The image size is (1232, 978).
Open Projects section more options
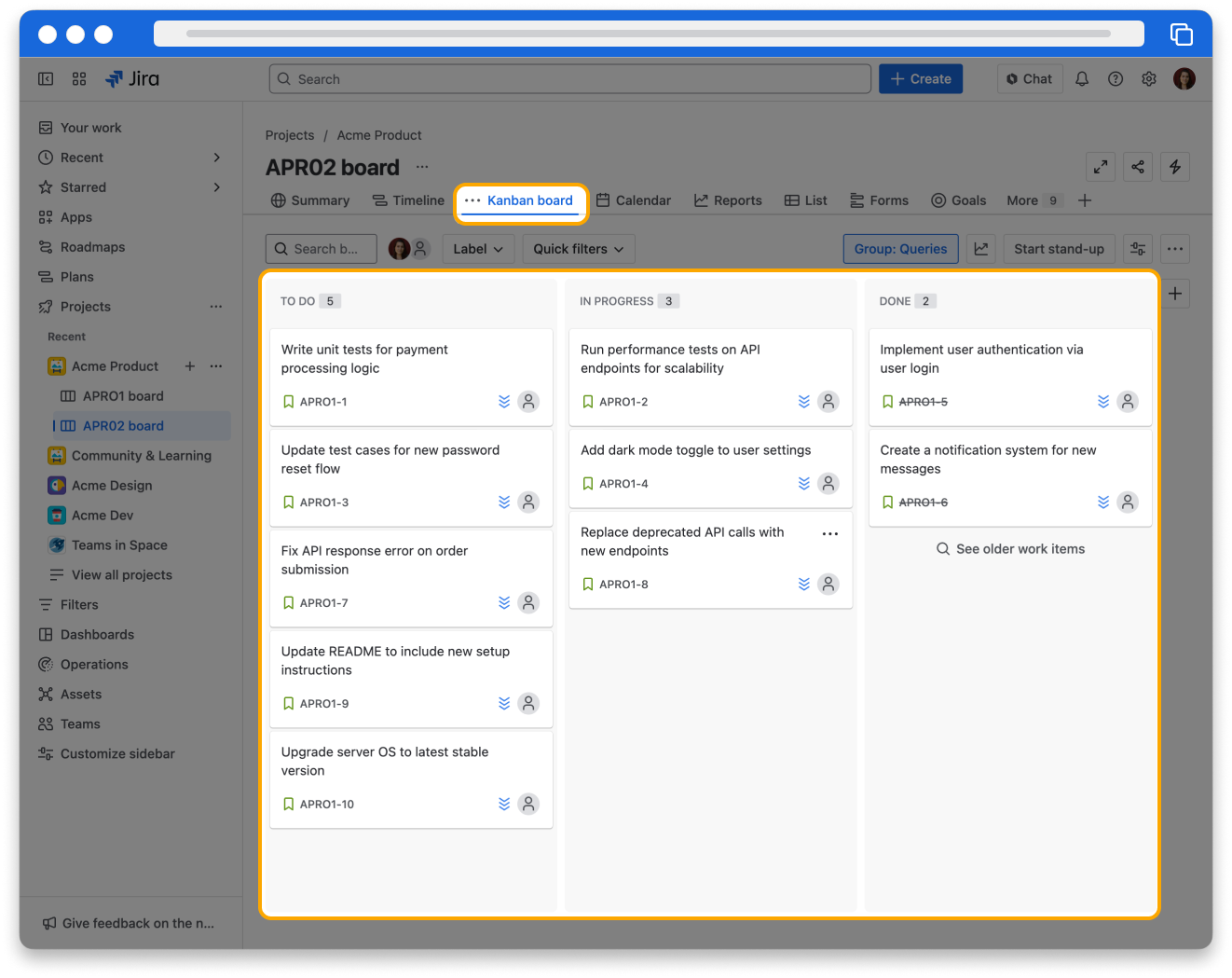[x=216, y=307]
